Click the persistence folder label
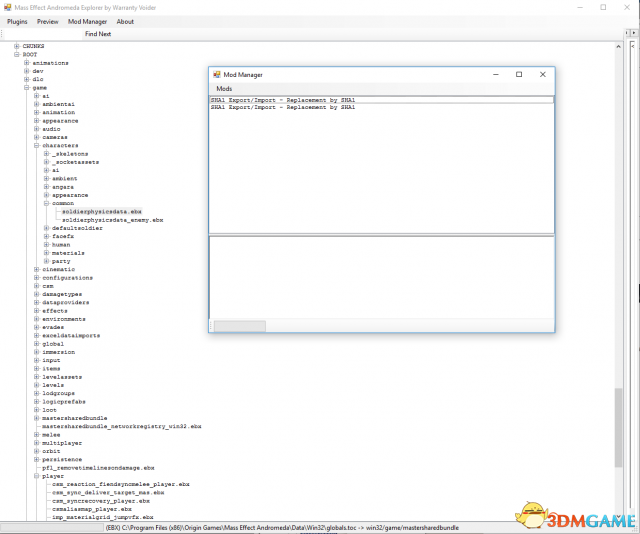 click(x=62, y=459)
